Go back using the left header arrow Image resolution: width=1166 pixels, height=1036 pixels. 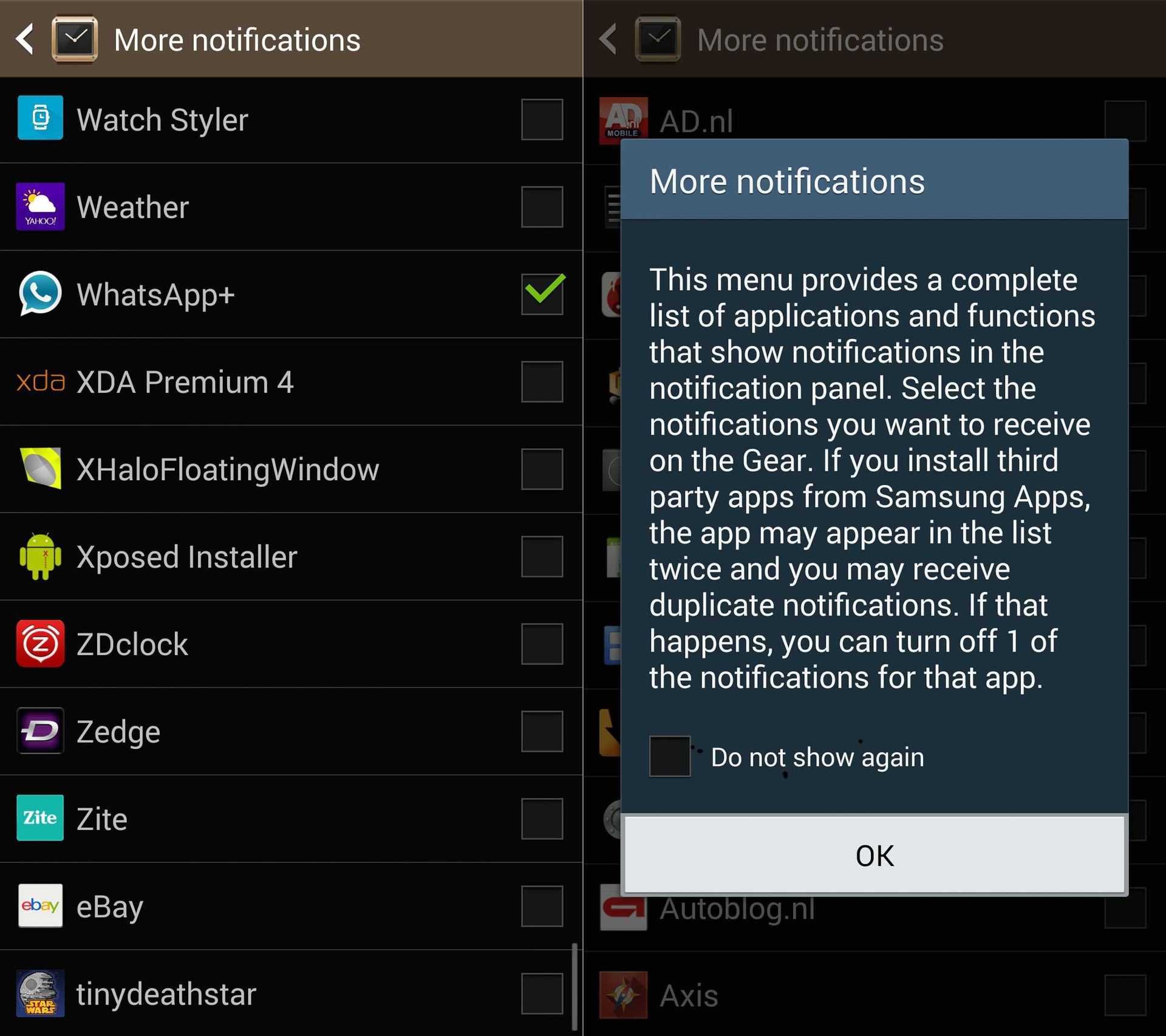click(x=26, y=39)
